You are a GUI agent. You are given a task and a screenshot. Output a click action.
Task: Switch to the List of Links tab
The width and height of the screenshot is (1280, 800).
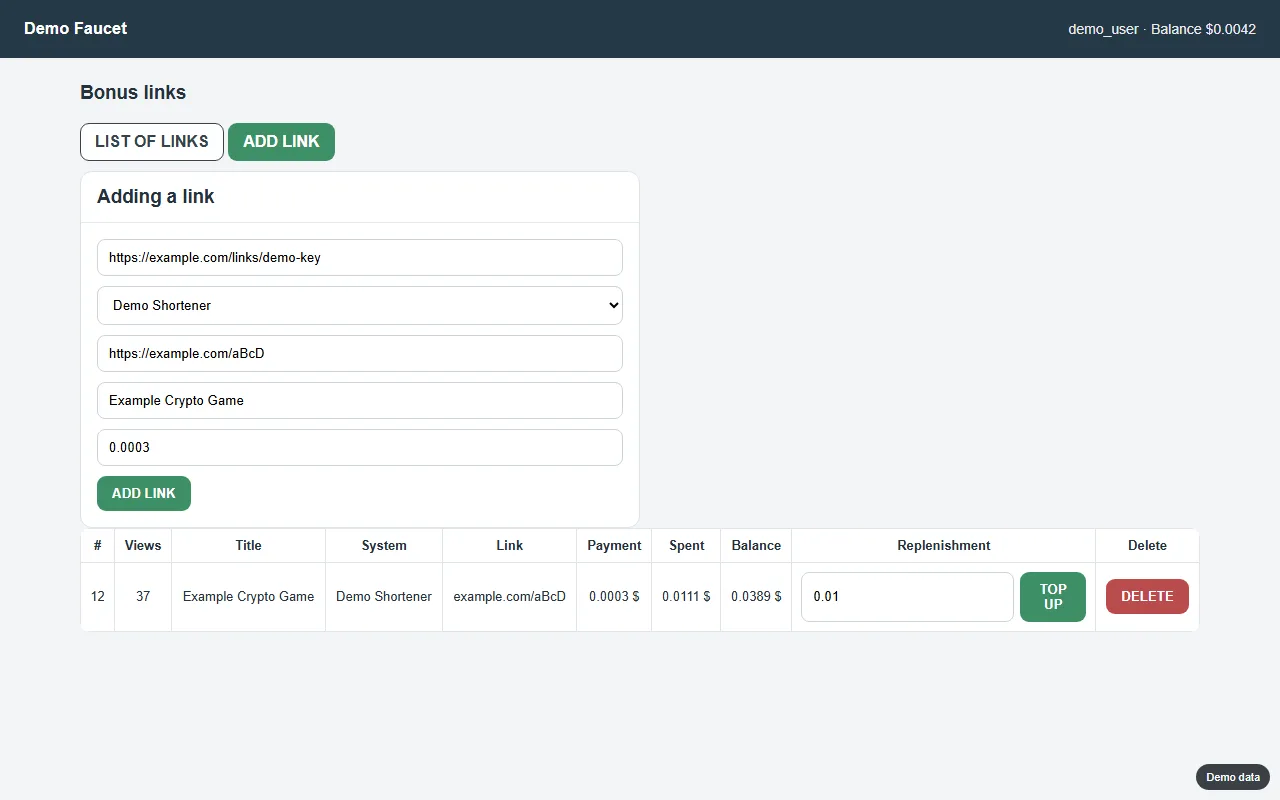click(152, 141)
